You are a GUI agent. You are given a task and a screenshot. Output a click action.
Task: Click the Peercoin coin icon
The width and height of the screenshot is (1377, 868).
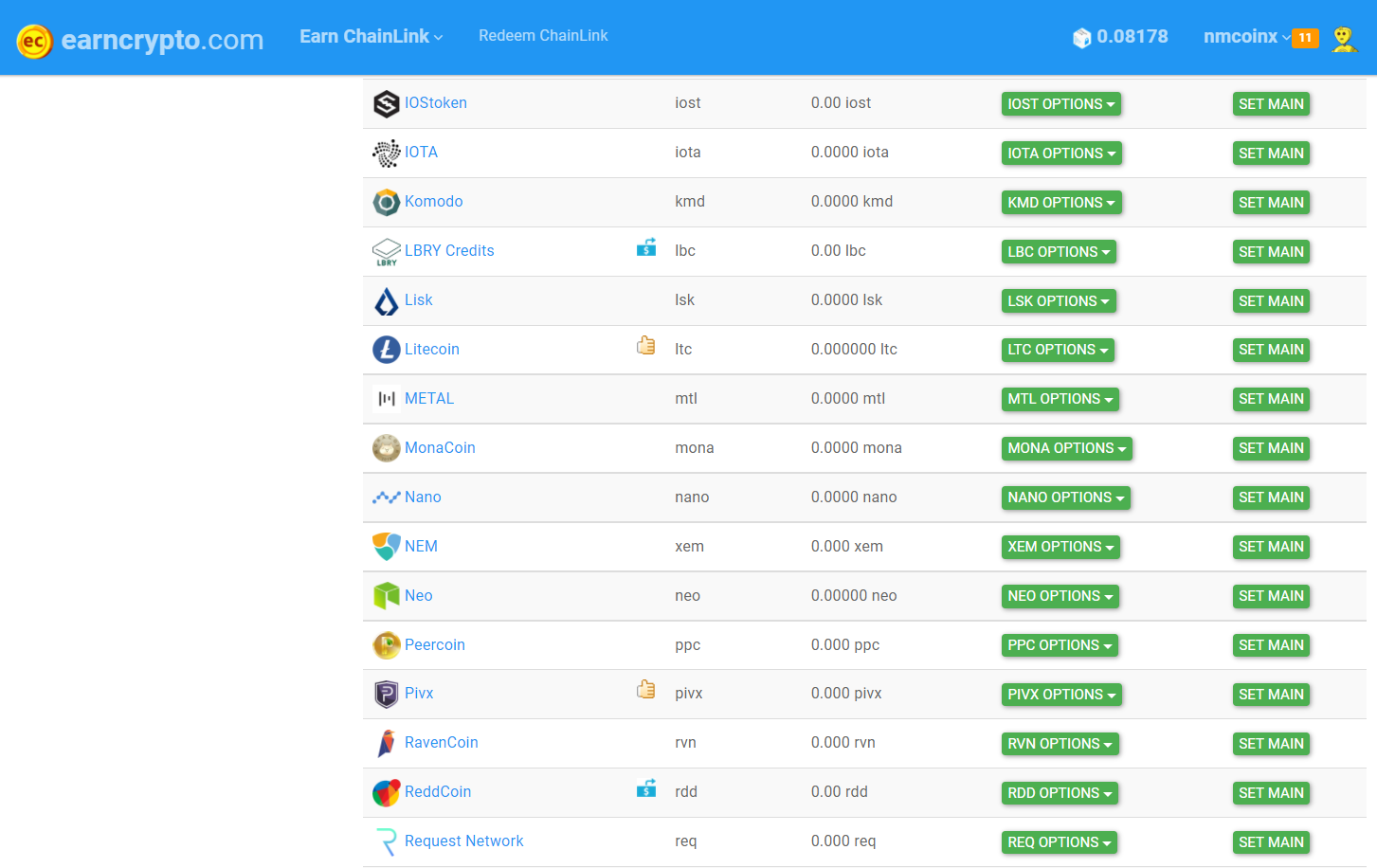coord(386,645)
